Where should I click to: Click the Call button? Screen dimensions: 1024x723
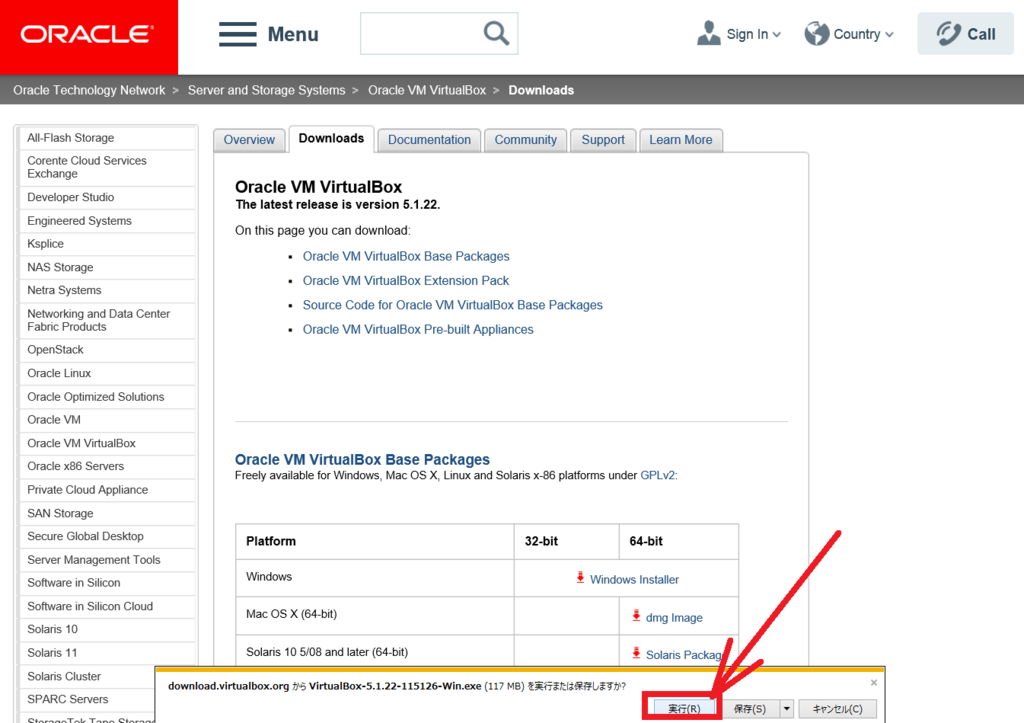pos(965,33)
